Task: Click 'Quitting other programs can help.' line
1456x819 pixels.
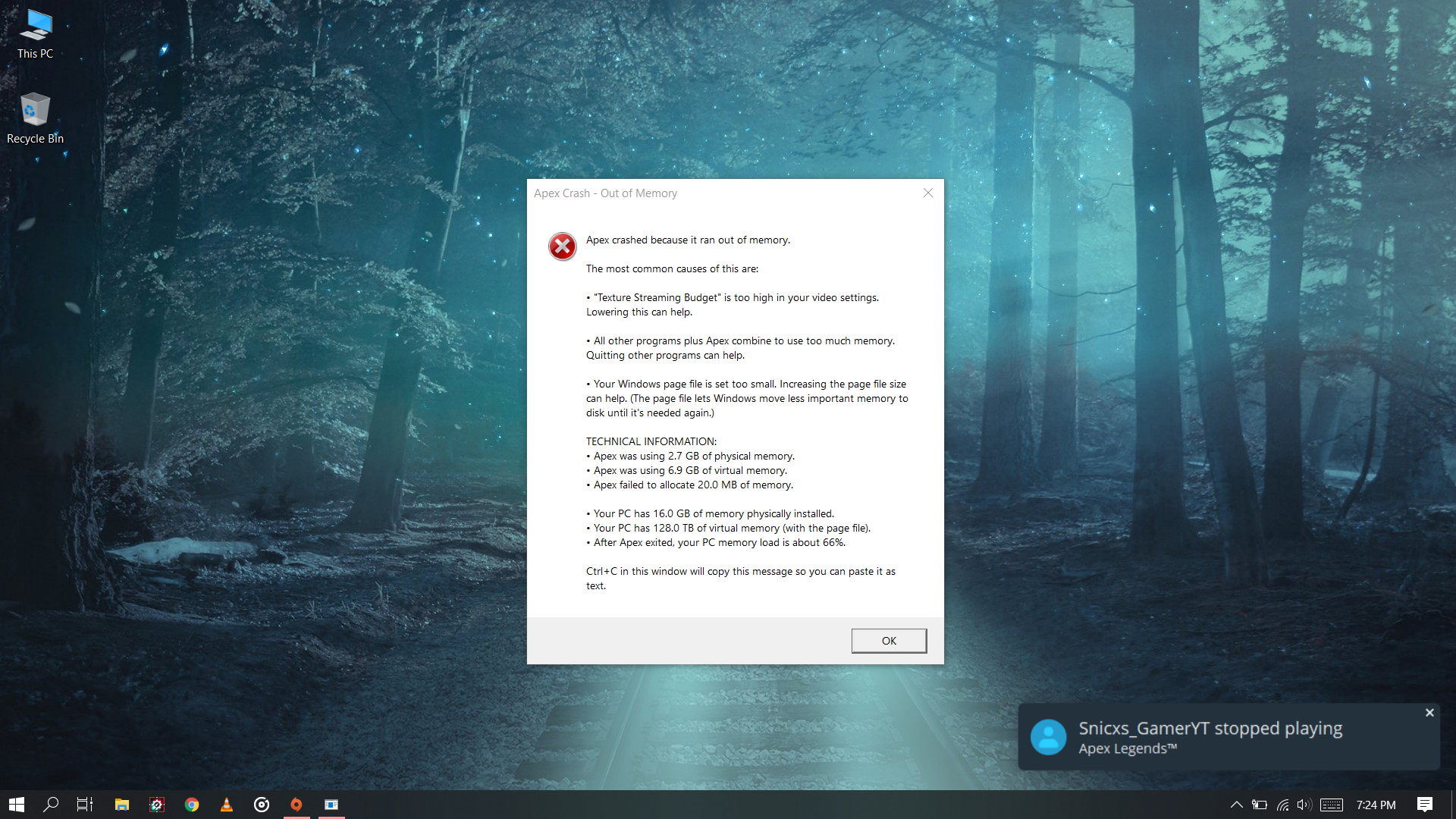Action: (x=665, y=355)
